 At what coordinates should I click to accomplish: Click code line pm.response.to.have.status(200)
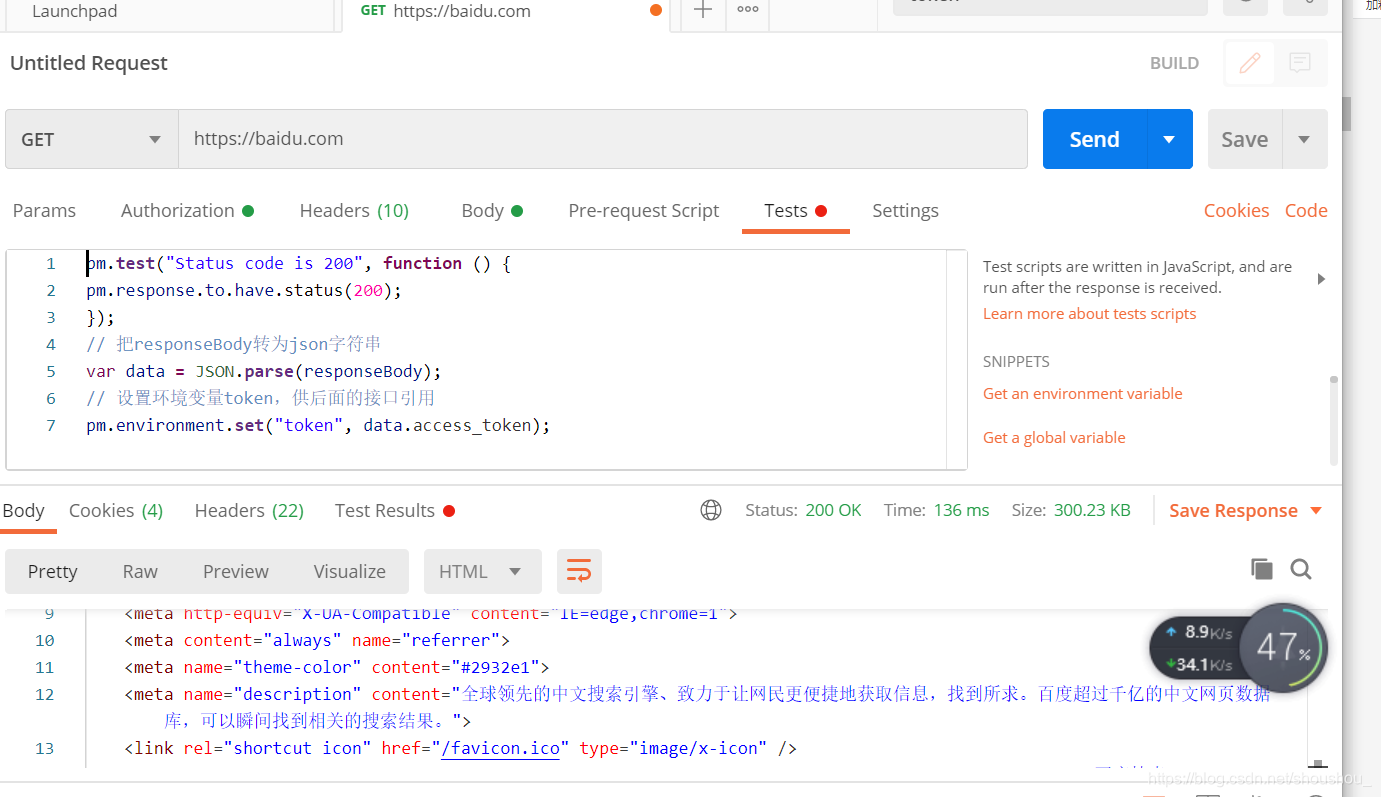(244, 290)
